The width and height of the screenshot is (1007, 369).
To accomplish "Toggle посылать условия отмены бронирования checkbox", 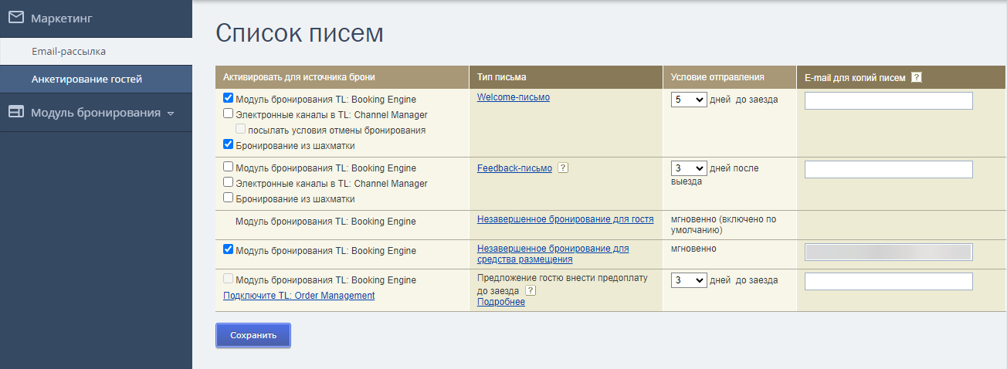I will (x=240, y=129).
